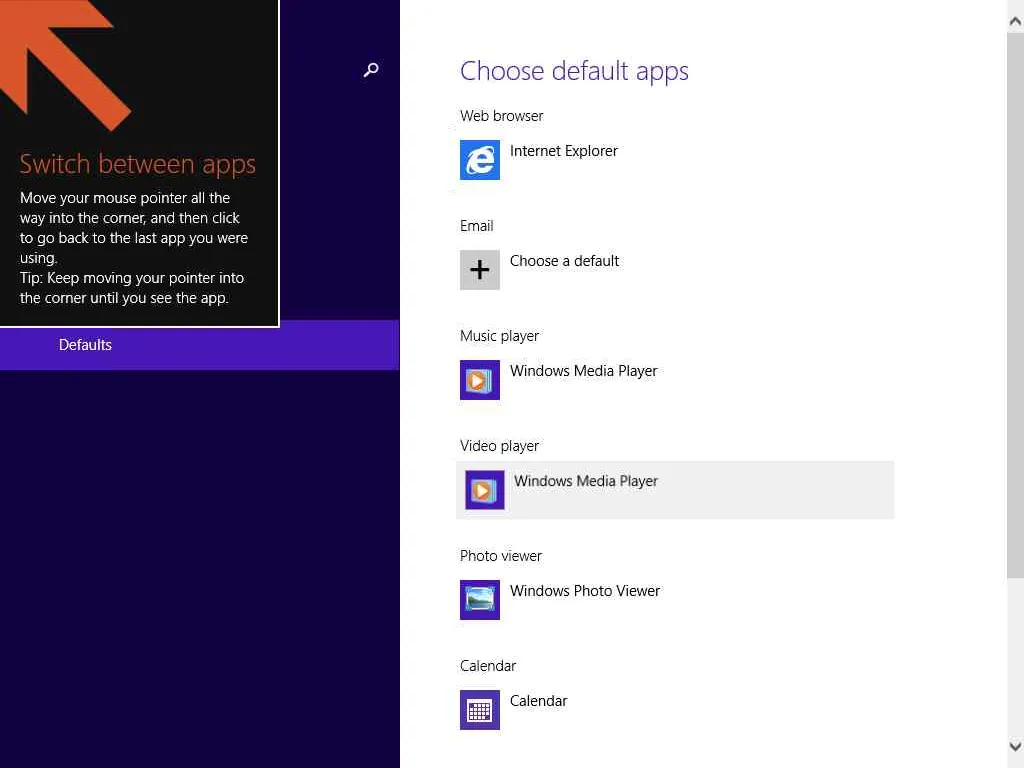Click the scrollbar down arrow
The image size is (1024, 768).
(x=1015, y=746)
